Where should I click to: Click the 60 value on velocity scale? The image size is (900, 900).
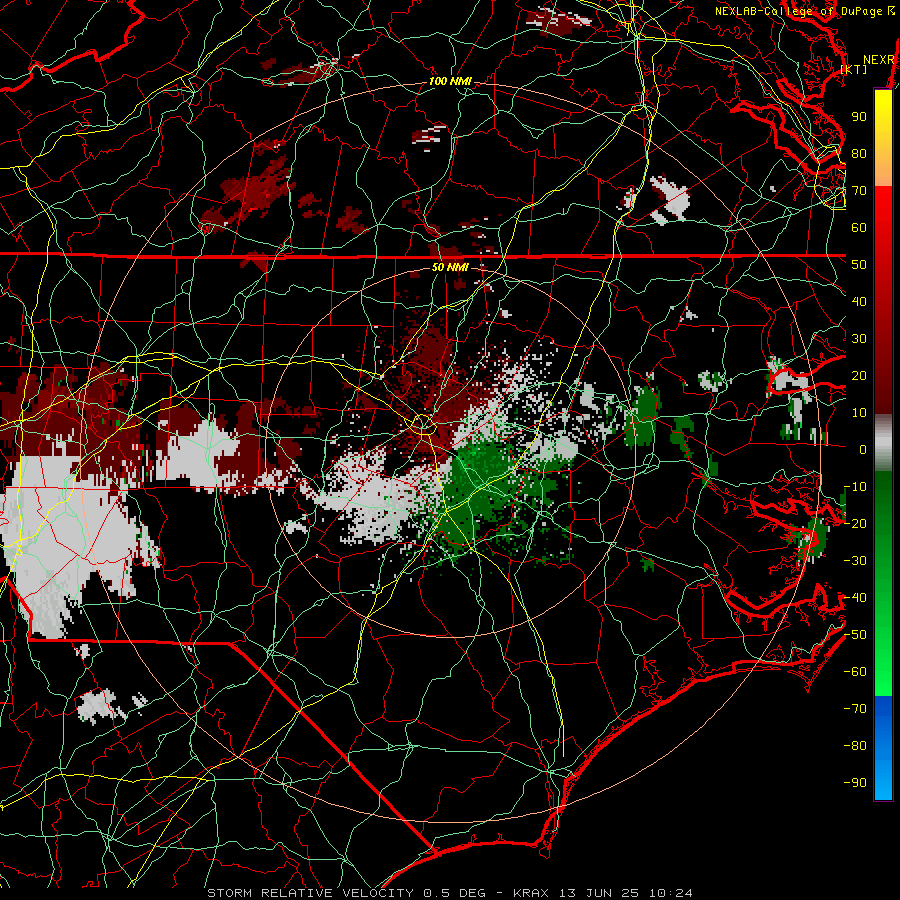tap(859, 227)
